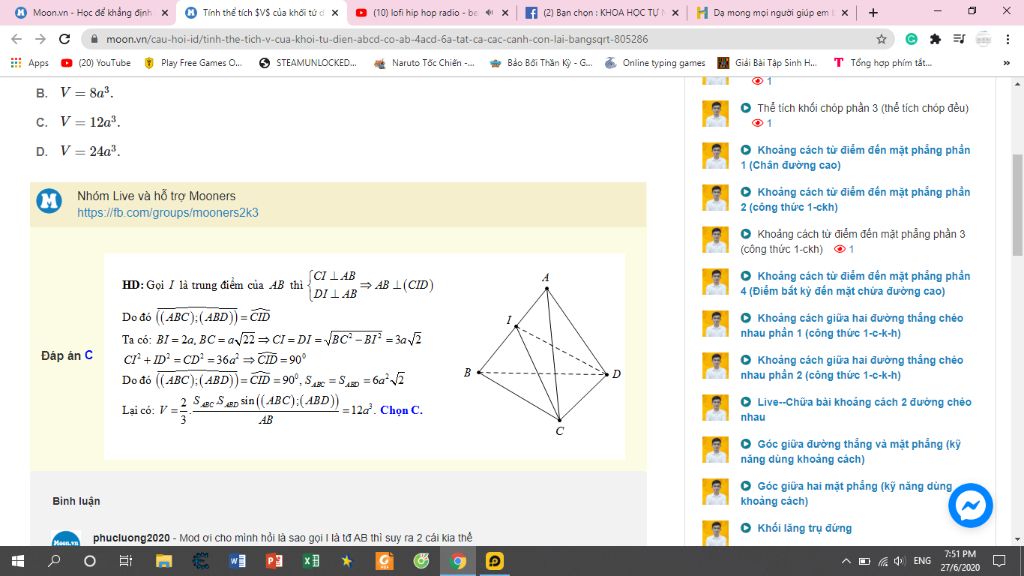Open Khoảng cách từ điểm đến mặt phẳng phần 2
Screen dimensions: 1024x576
click(x=856, y=199)
